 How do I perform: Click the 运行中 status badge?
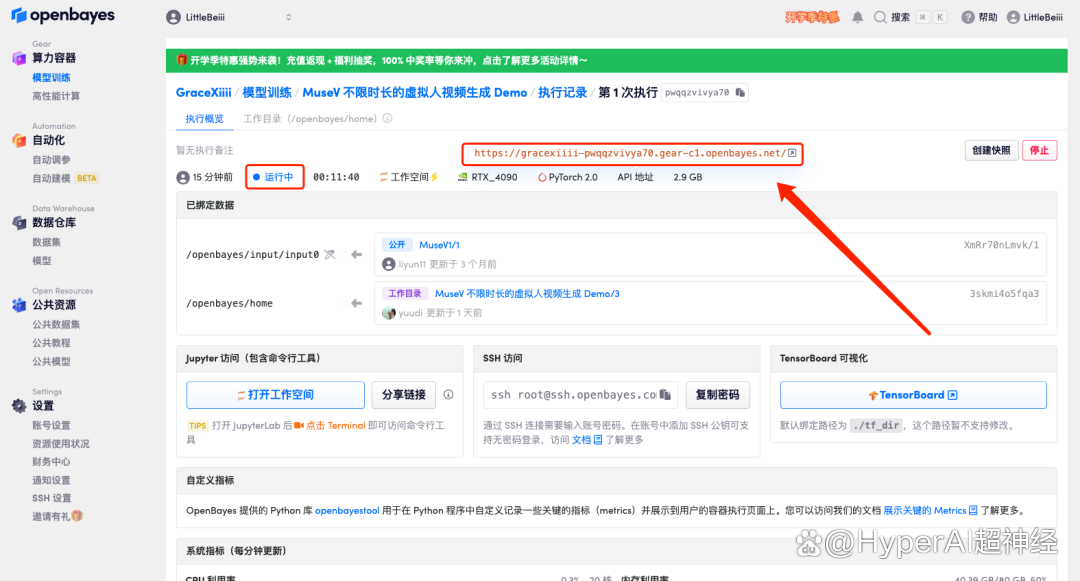pyautogui.click(x=273, y=177)
